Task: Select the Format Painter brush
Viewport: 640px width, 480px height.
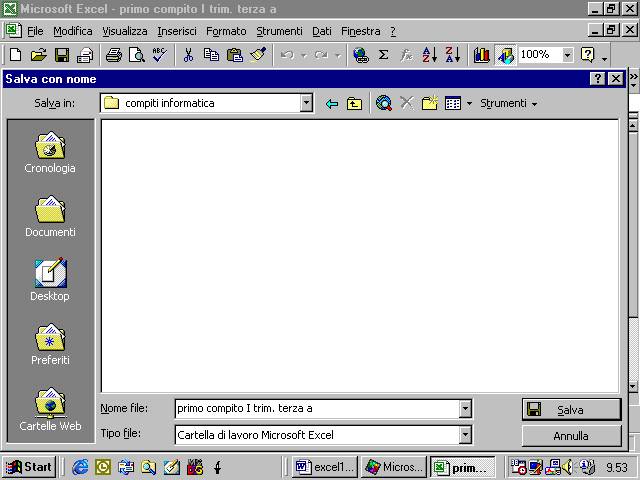Action: 258,55
